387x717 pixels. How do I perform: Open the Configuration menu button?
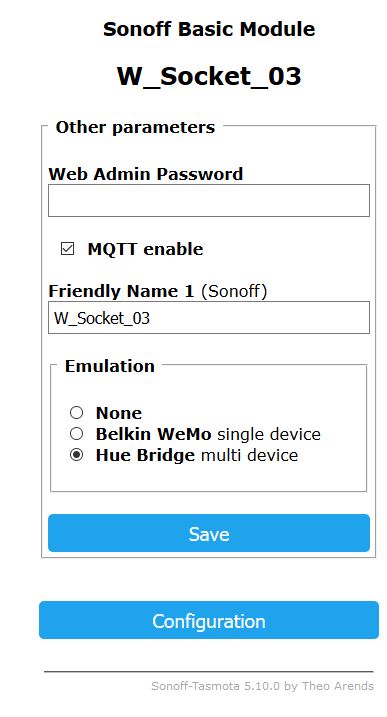coord(209,620)
